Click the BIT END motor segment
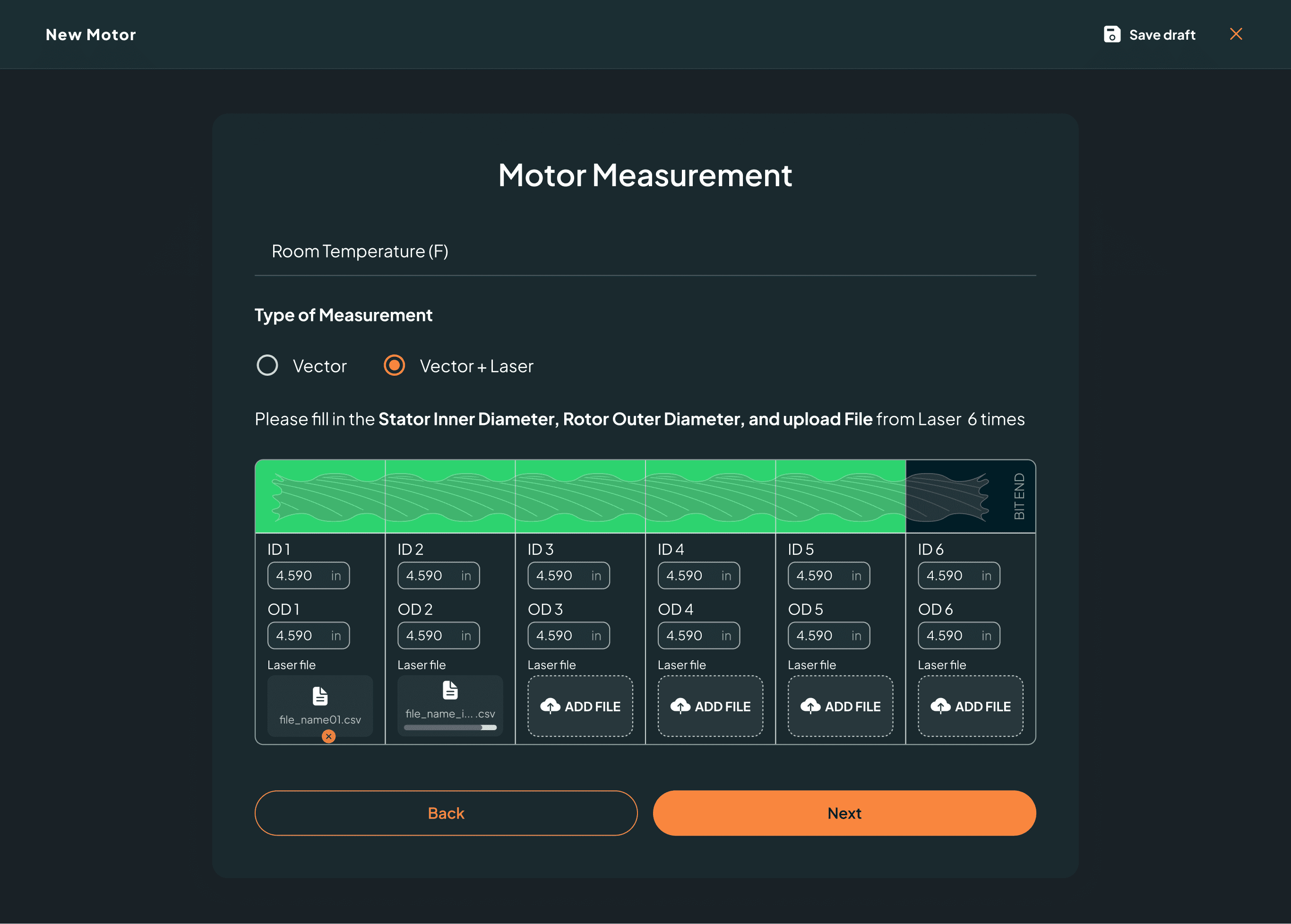This screenshot has width=1291, height=924. [x=970, y=496]
